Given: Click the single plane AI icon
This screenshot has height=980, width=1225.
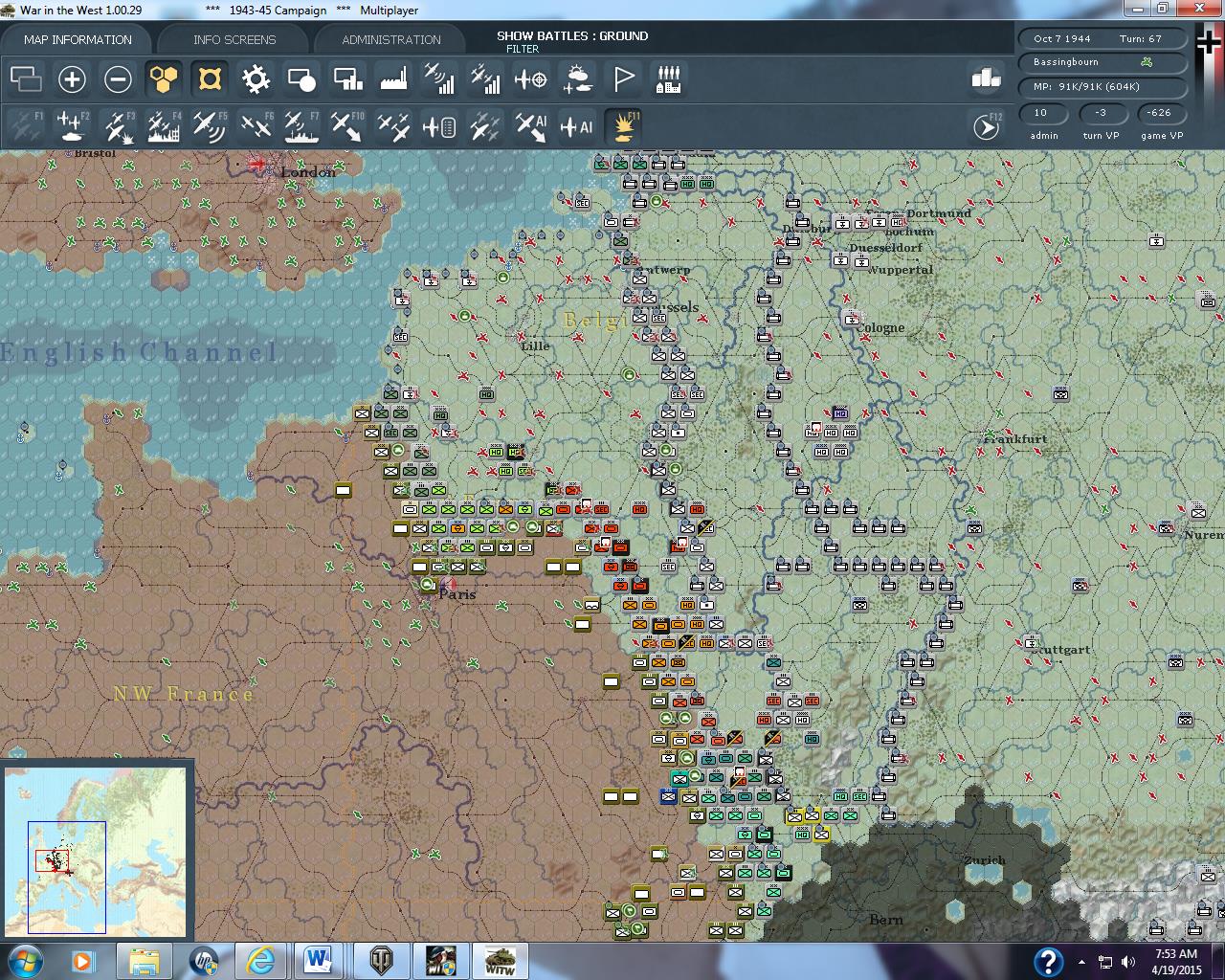Looking at the screenshot, I should pyautogui.click(x=577, y=126).
